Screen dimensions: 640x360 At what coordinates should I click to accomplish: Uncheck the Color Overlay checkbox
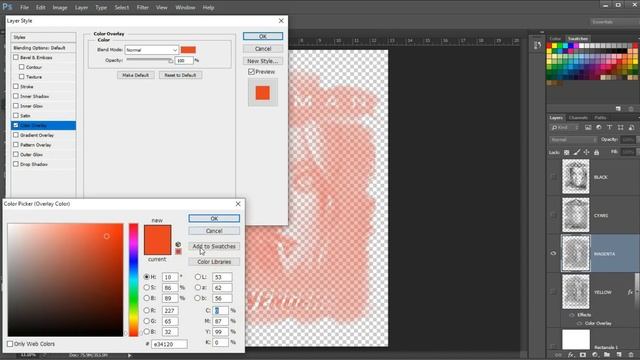[16, 125]
